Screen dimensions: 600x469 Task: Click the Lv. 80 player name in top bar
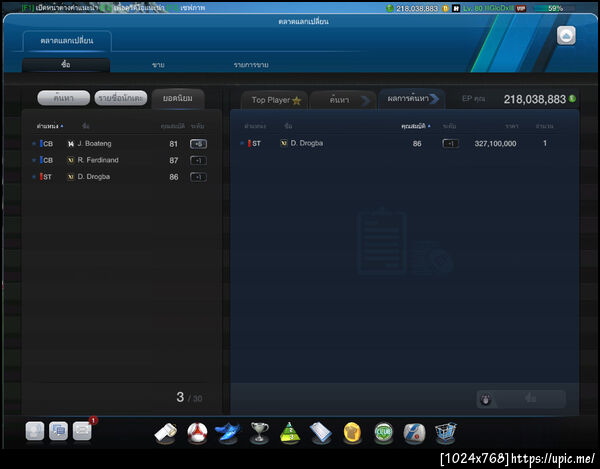(x=488, y=8)
